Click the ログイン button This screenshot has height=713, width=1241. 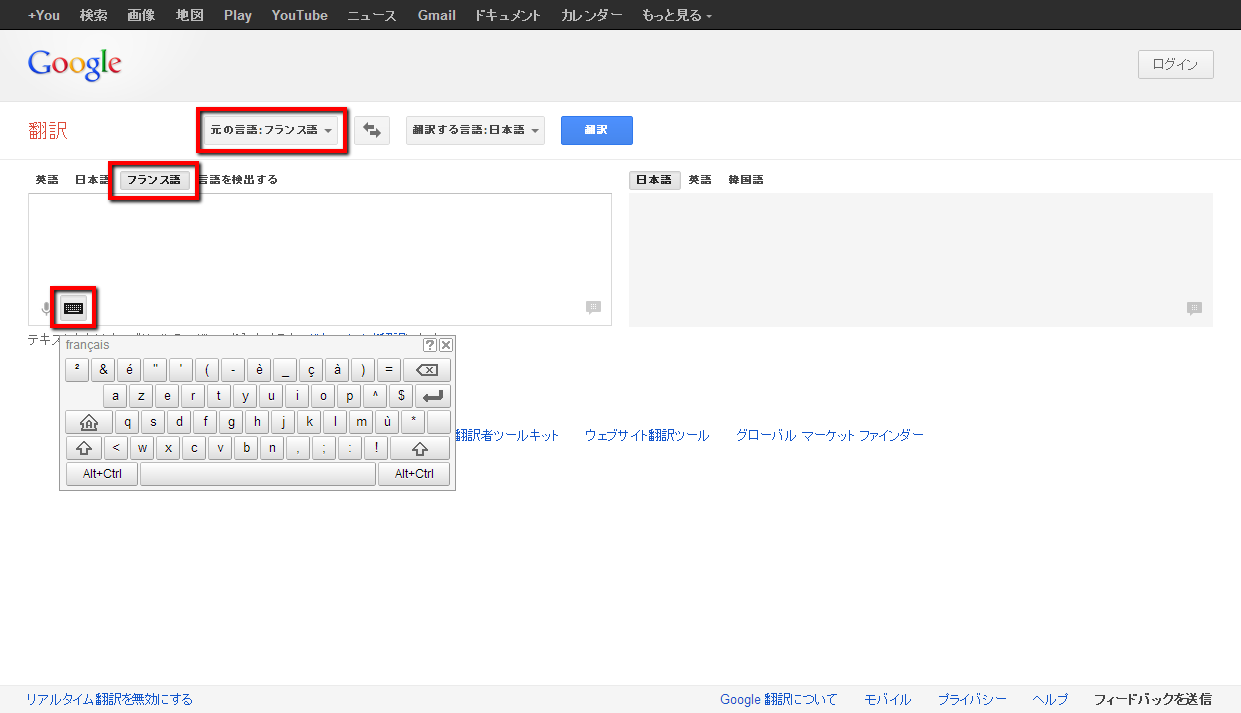pyautogui.click(x=1175, y=64)
